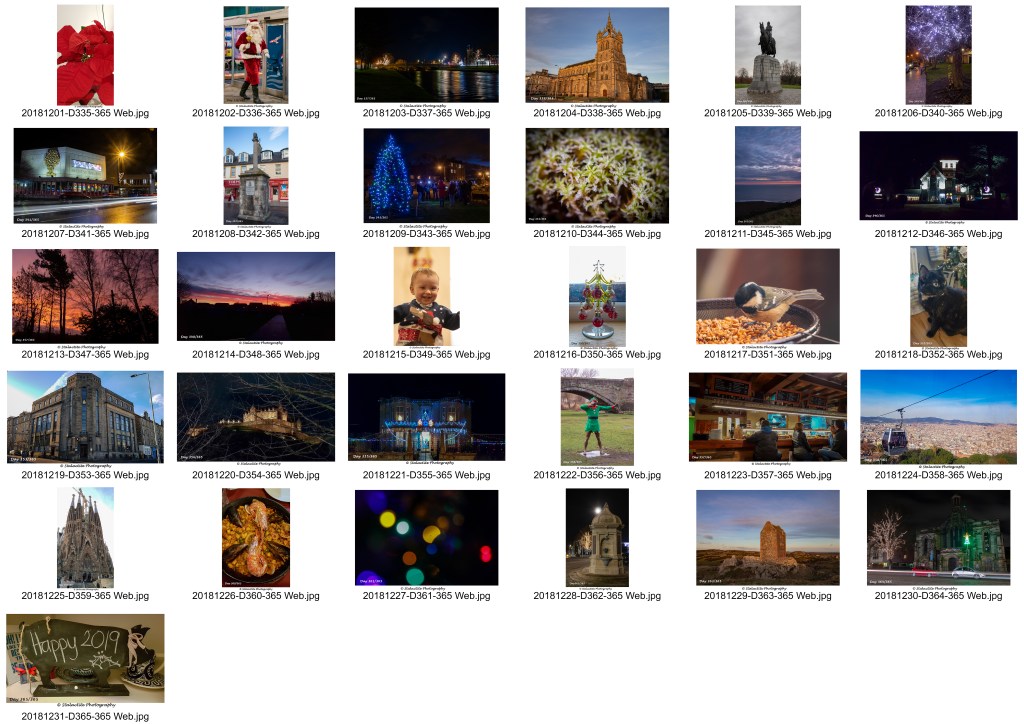Select the colorful bokeh lights photo

(x=426, y=537)
